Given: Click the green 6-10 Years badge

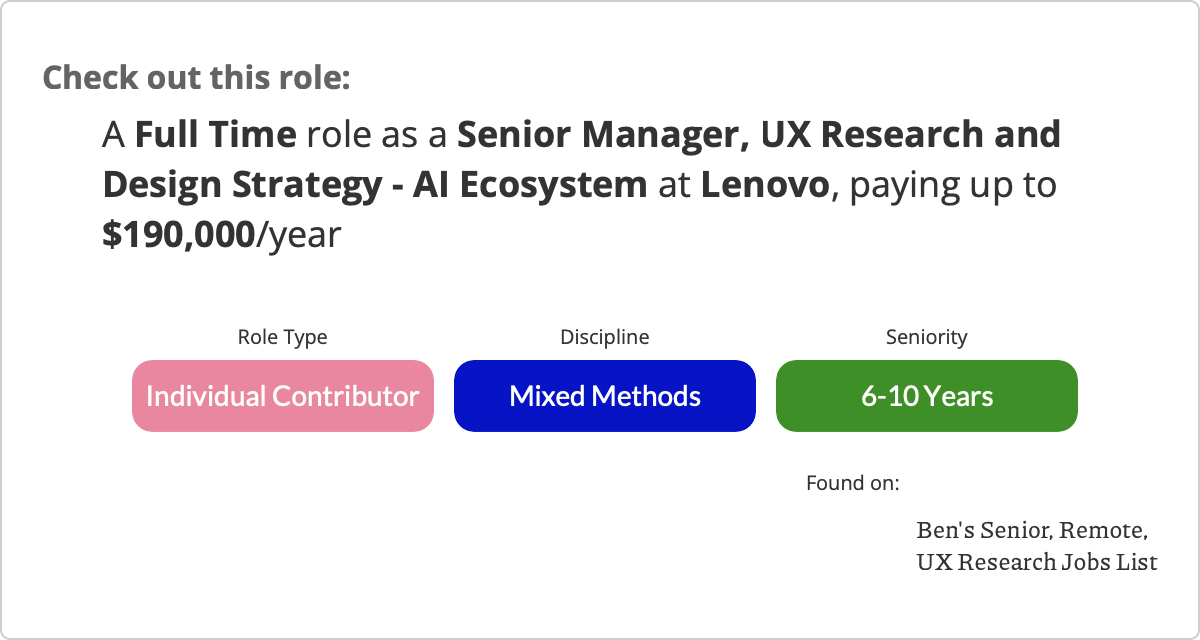Looking at the screenshot, I should (x=926, y=396).
